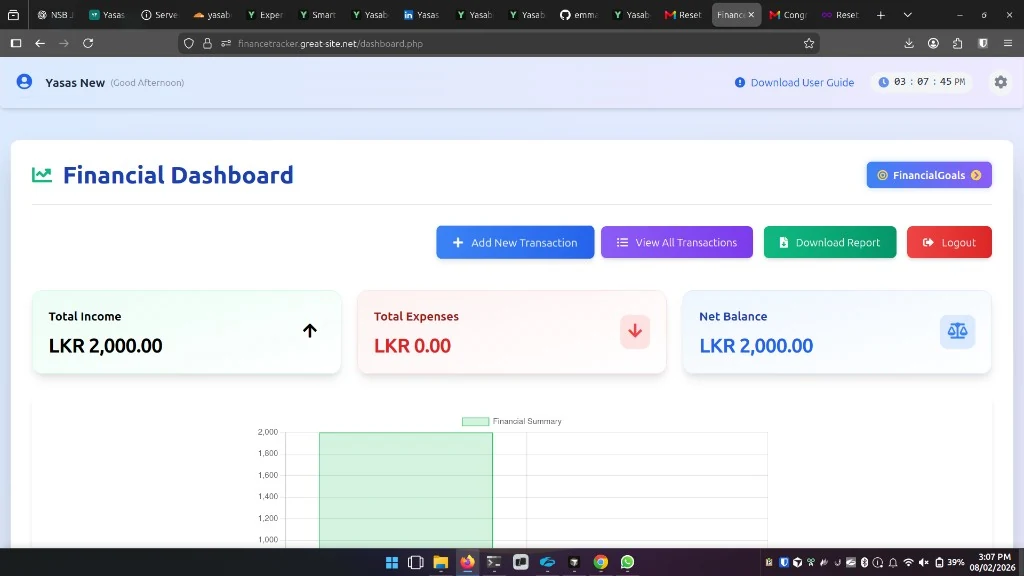Click the Yasas New username text
The width and height of the screenshot is (1024, 576).
[75, 82]
